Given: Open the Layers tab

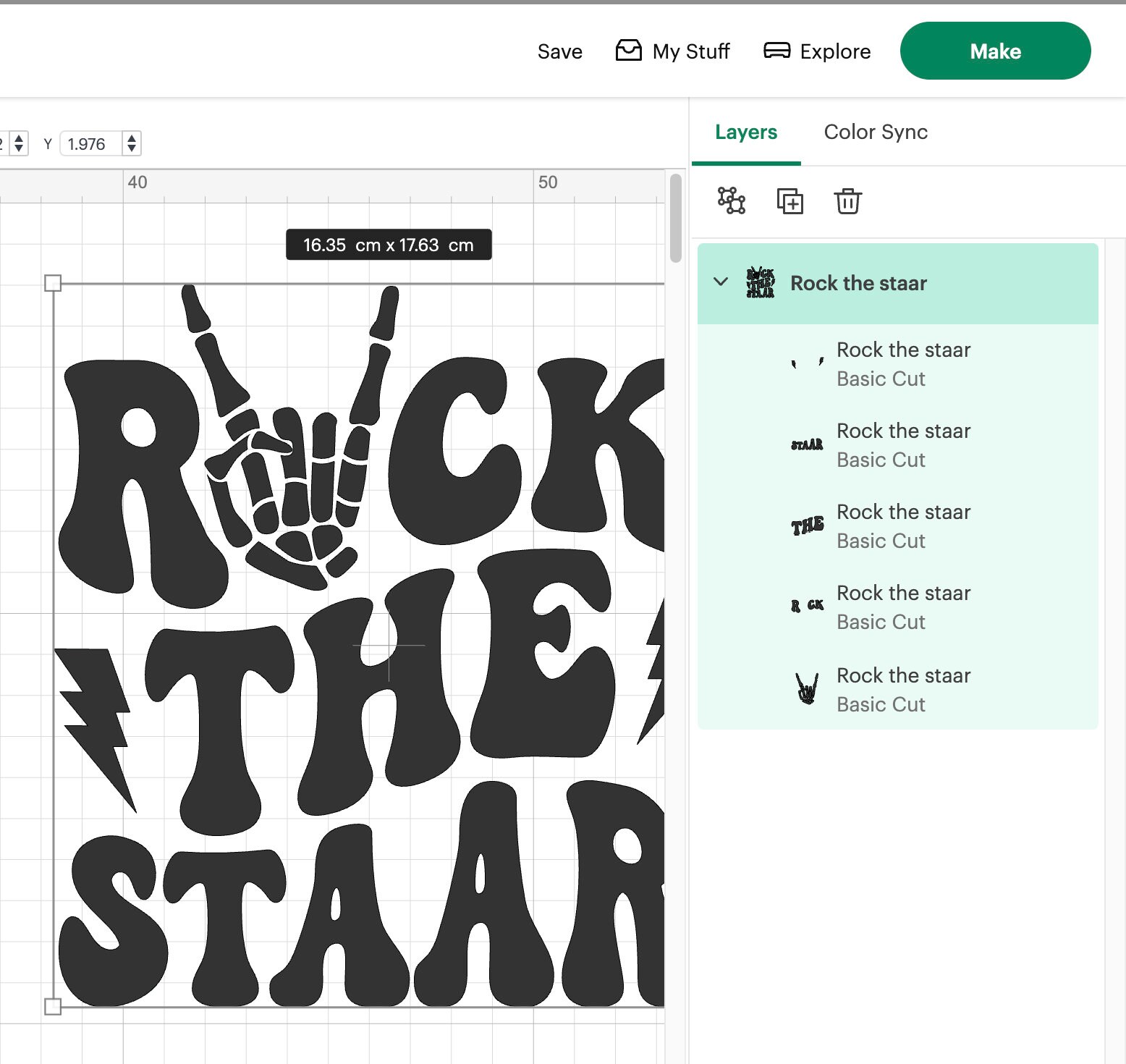Looking at the screenshot, I should point(746,132).
